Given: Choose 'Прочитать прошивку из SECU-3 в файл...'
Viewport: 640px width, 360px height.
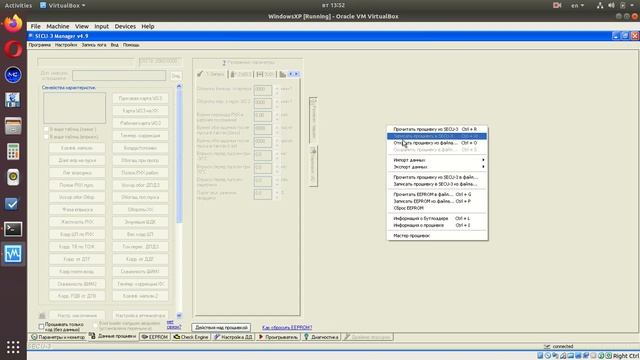Looking at the screenshot, I should click(437, 177).
